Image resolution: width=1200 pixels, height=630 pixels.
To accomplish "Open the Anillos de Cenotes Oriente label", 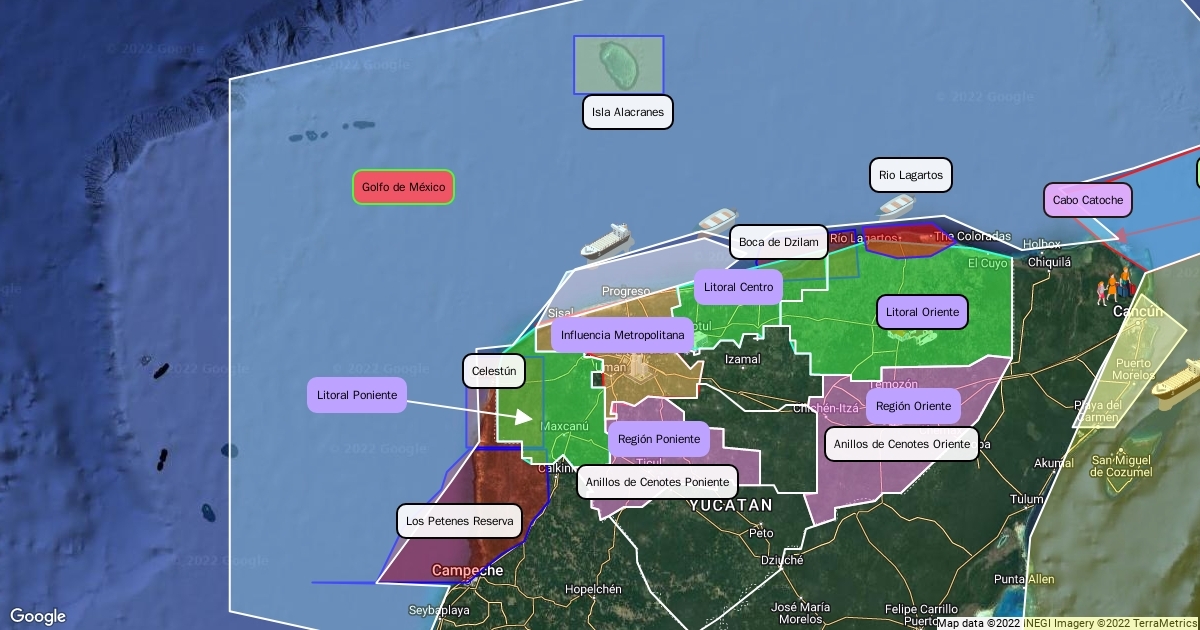I will (x=901, y=444).
